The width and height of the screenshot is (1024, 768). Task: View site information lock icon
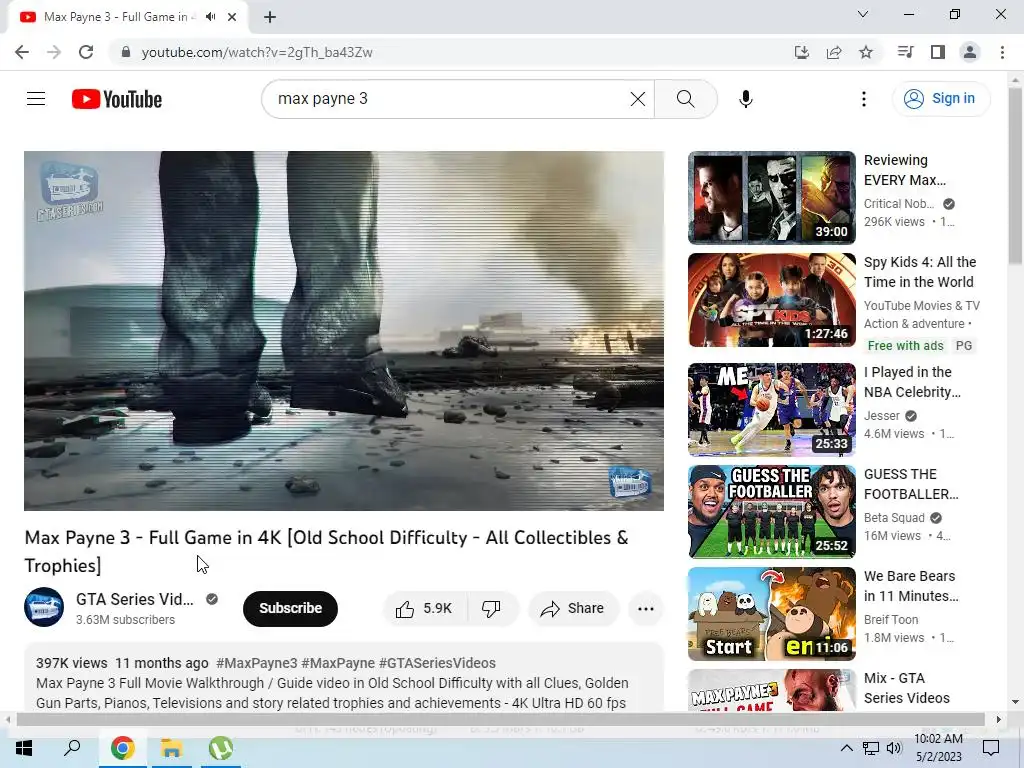(x=126, y=52)
